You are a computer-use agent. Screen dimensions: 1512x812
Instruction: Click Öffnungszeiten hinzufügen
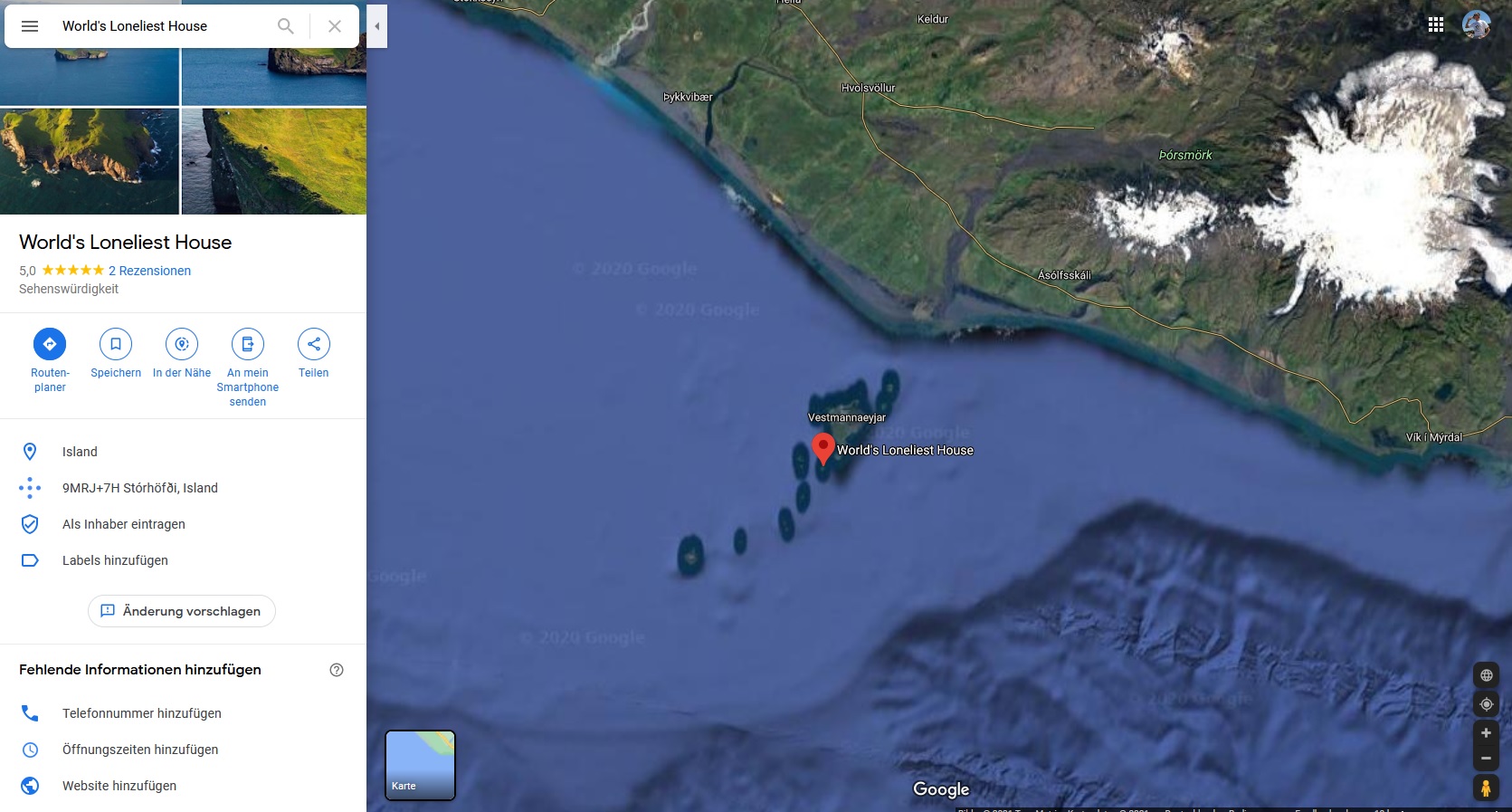[x=140, y=750]
